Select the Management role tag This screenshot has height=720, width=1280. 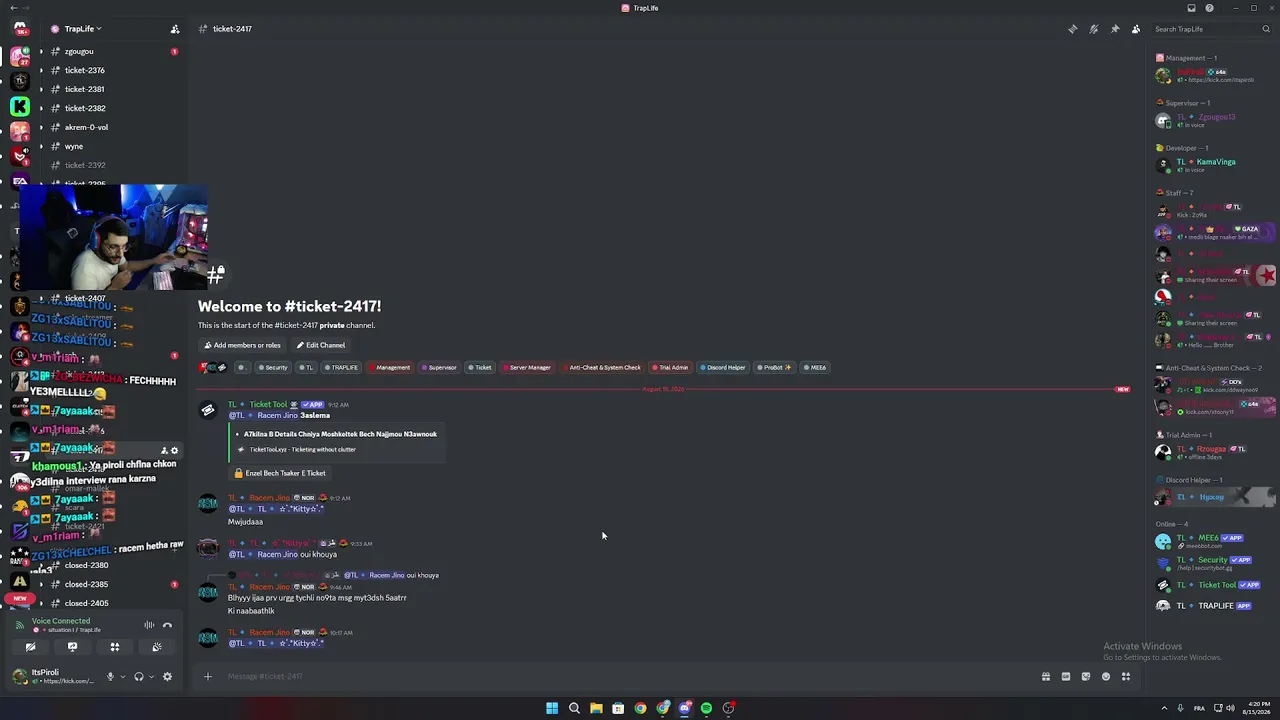390,367
